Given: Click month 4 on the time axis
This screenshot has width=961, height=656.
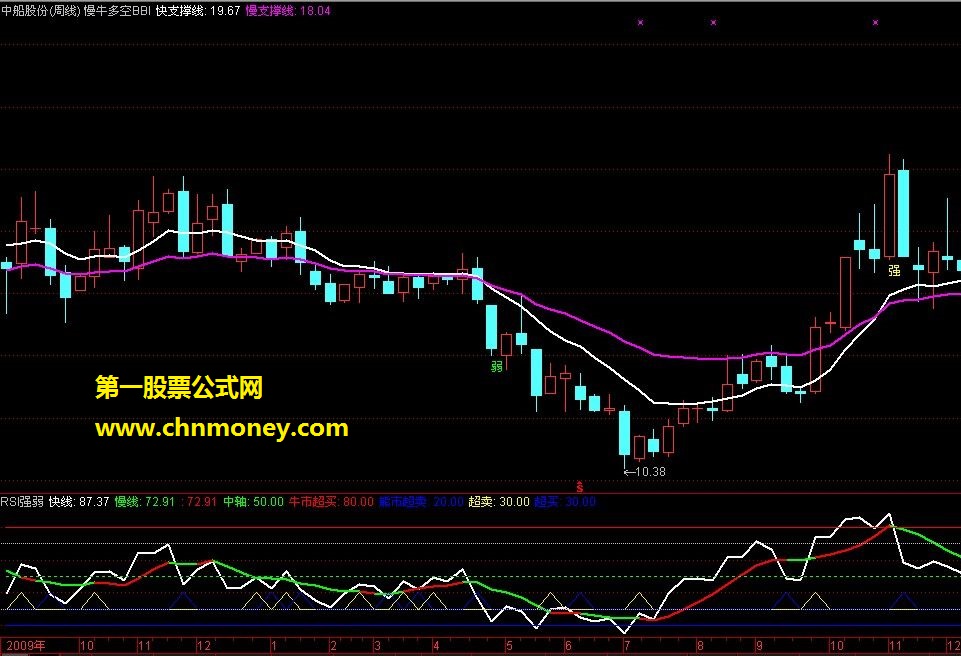Looking at the screenshot, I should tap(436, 646).
